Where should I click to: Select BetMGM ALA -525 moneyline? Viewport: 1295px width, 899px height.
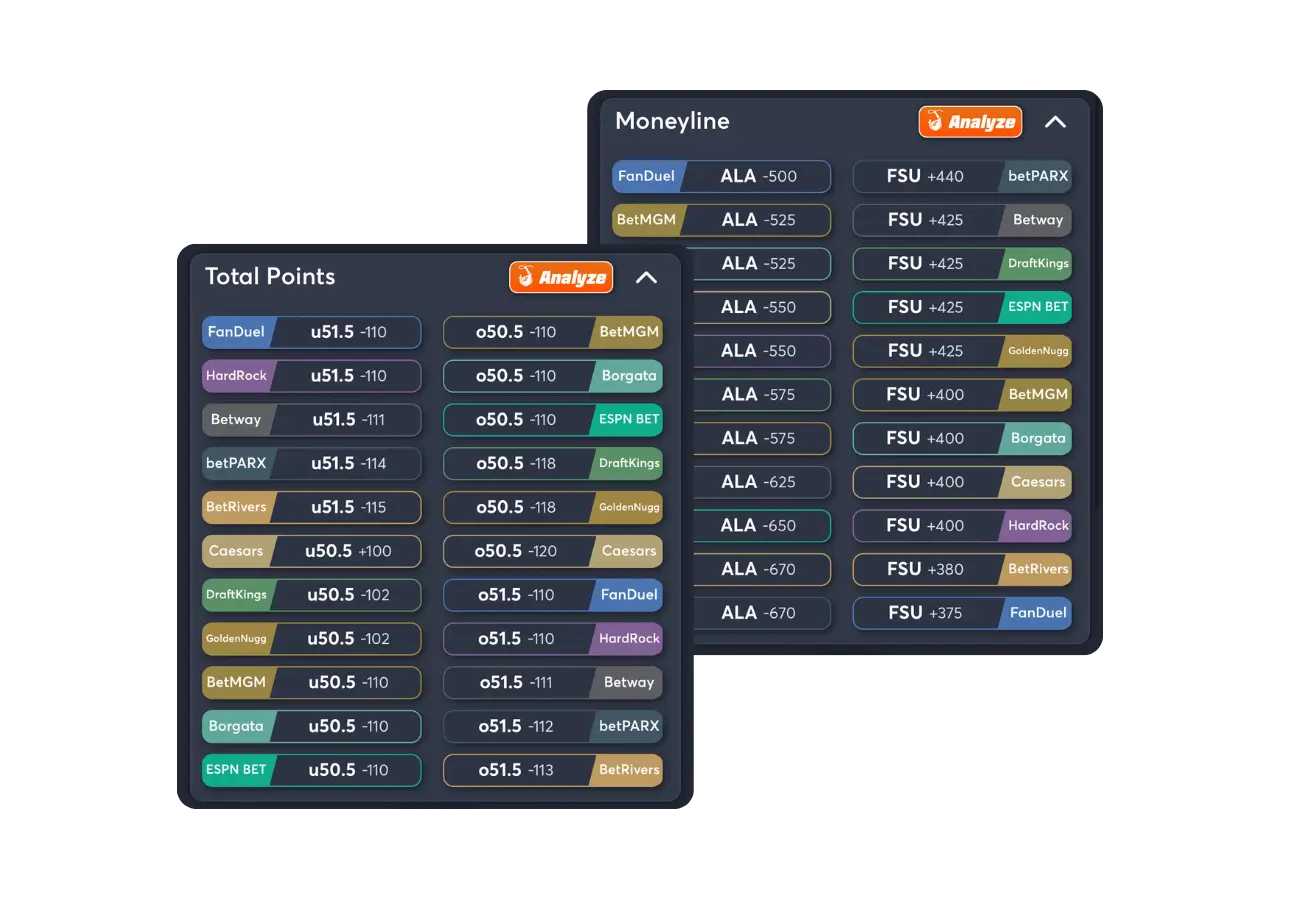click(721, 220)
